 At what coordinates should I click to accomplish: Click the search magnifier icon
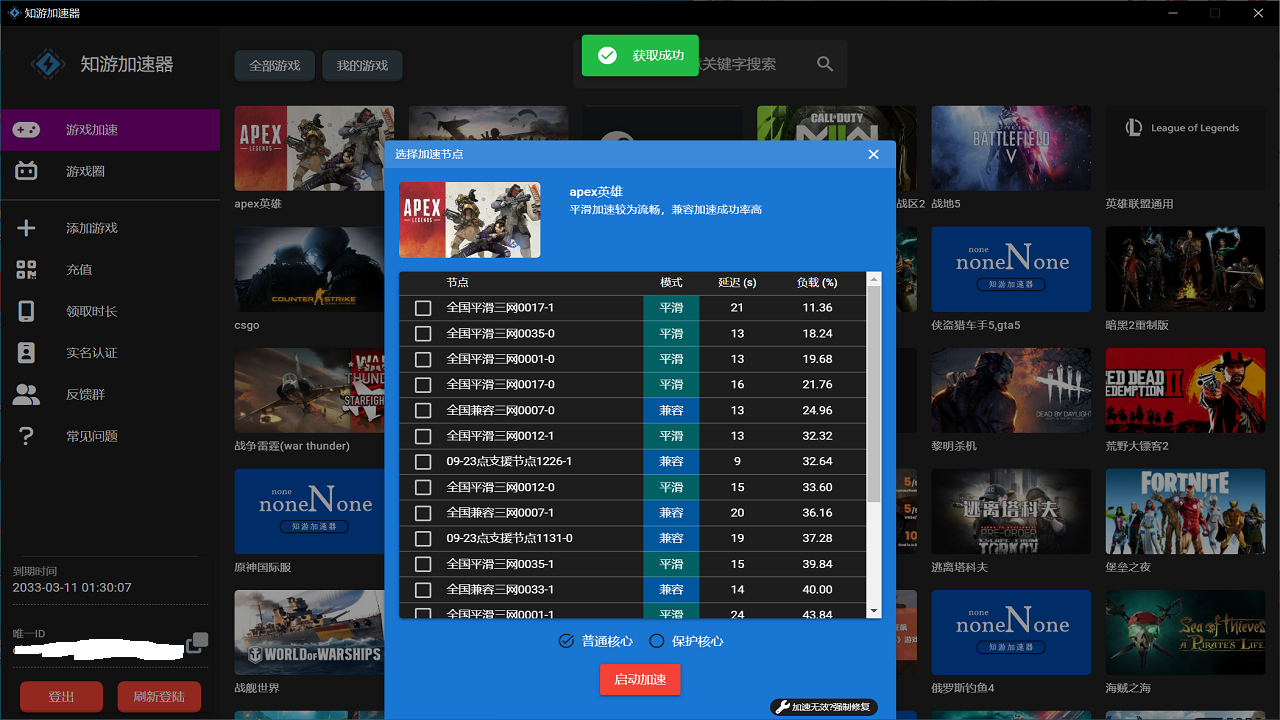coord(825,64)
